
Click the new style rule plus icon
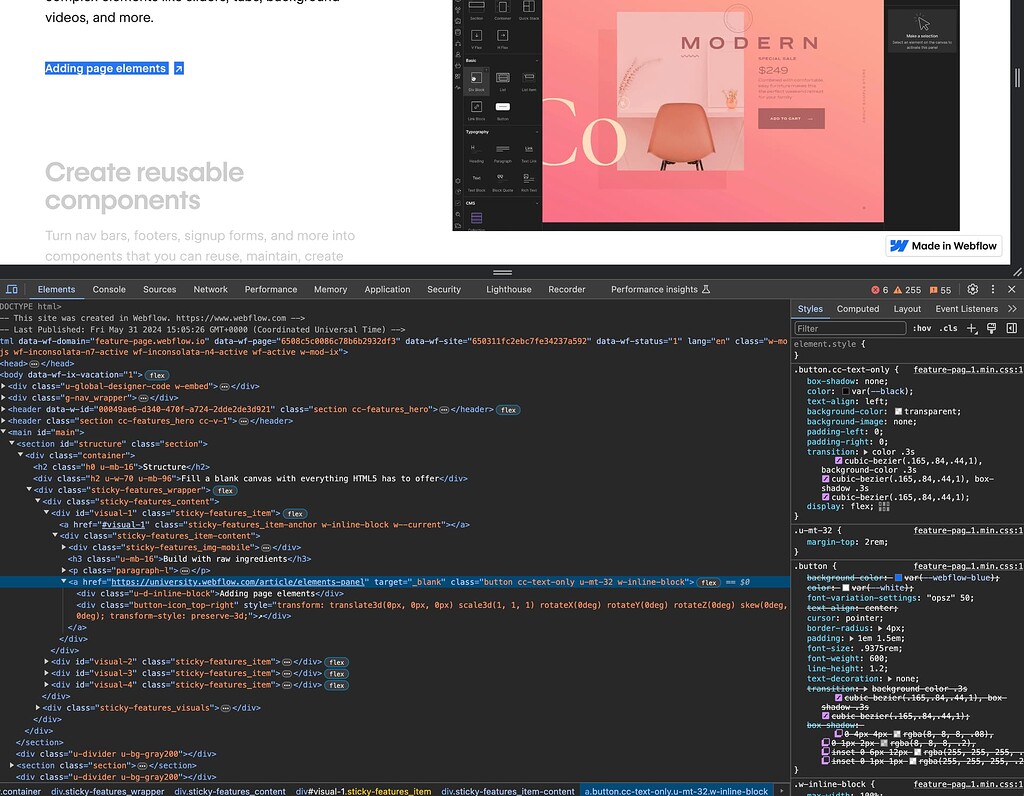tap(972, 328)
